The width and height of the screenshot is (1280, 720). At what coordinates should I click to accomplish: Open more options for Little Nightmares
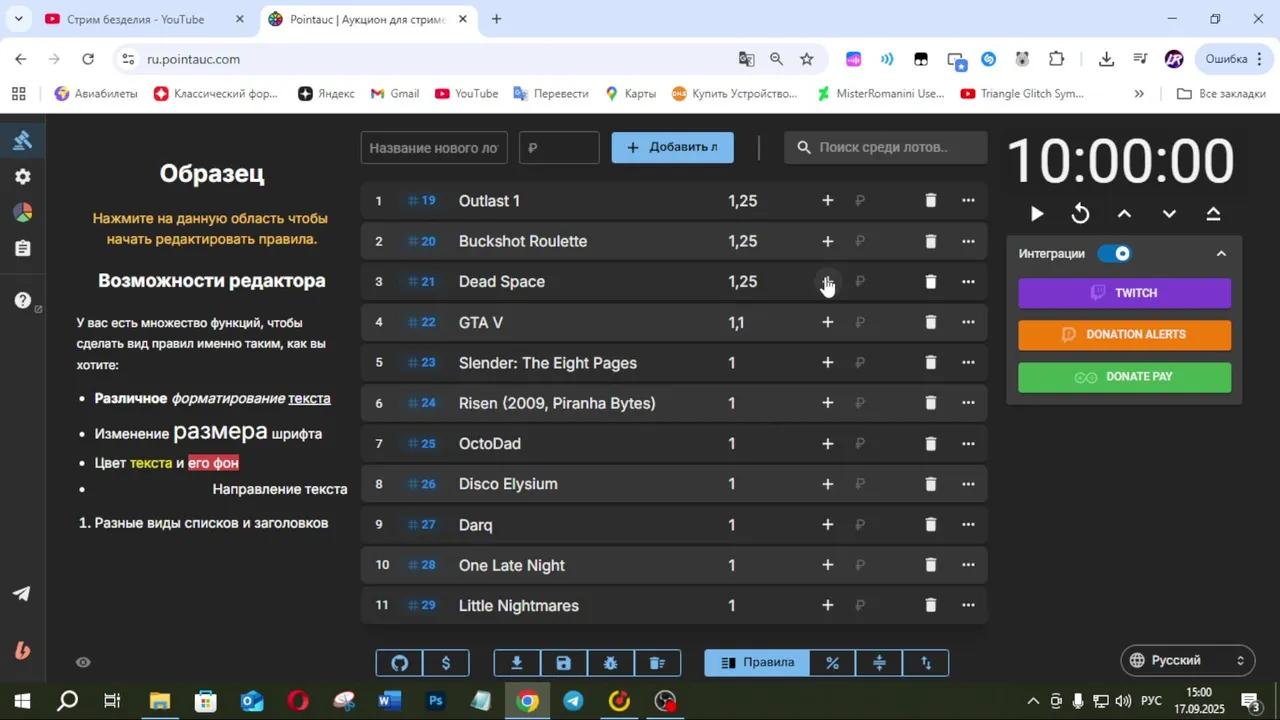[968, 605]
